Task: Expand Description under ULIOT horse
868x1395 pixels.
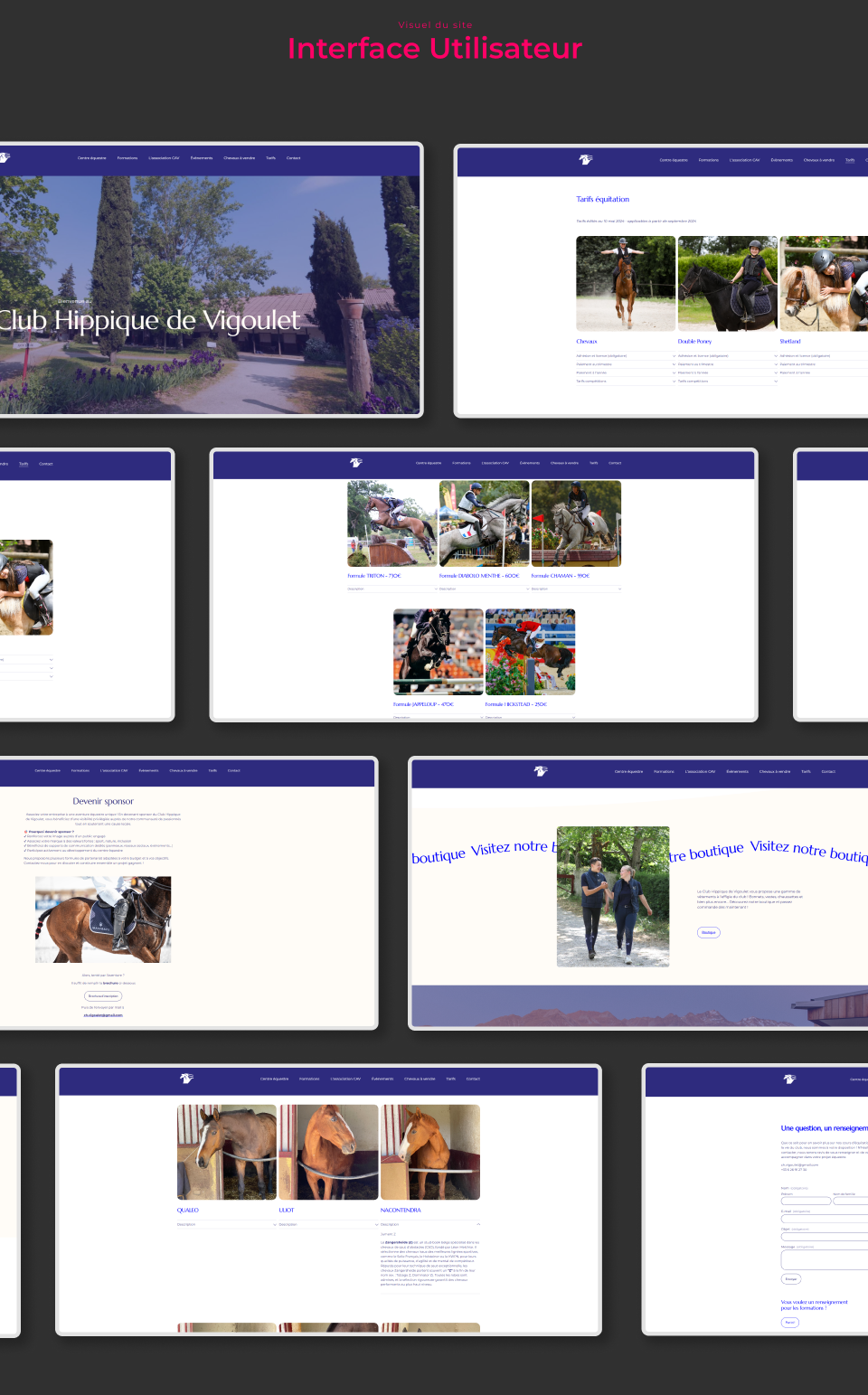Action: pyautogui.click(x=328, y=1224)
